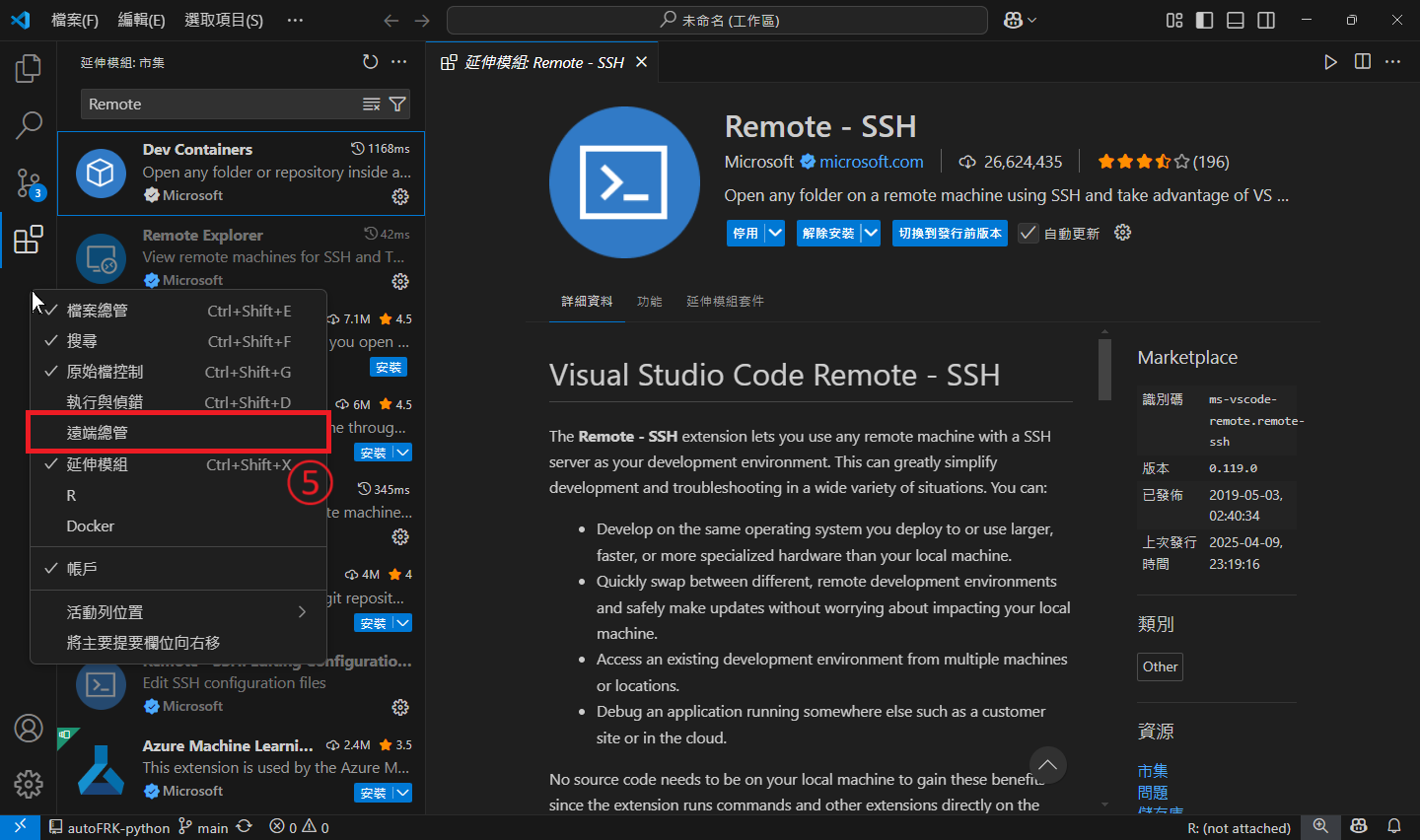1420x840 pixels.
Task: Open the 編輯(E) menu
Action: point(142,21)
